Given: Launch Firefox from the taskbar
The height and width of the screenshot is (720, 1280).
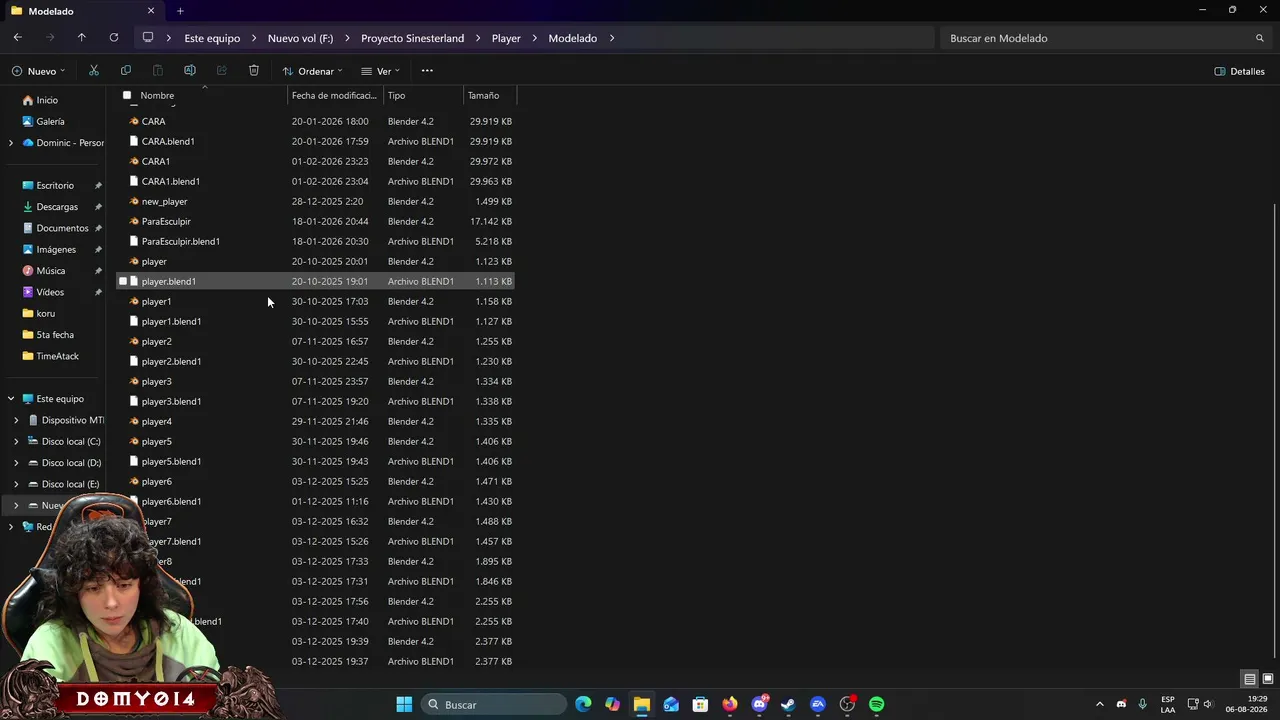Looking at the screenshot, I should [730, 705].
